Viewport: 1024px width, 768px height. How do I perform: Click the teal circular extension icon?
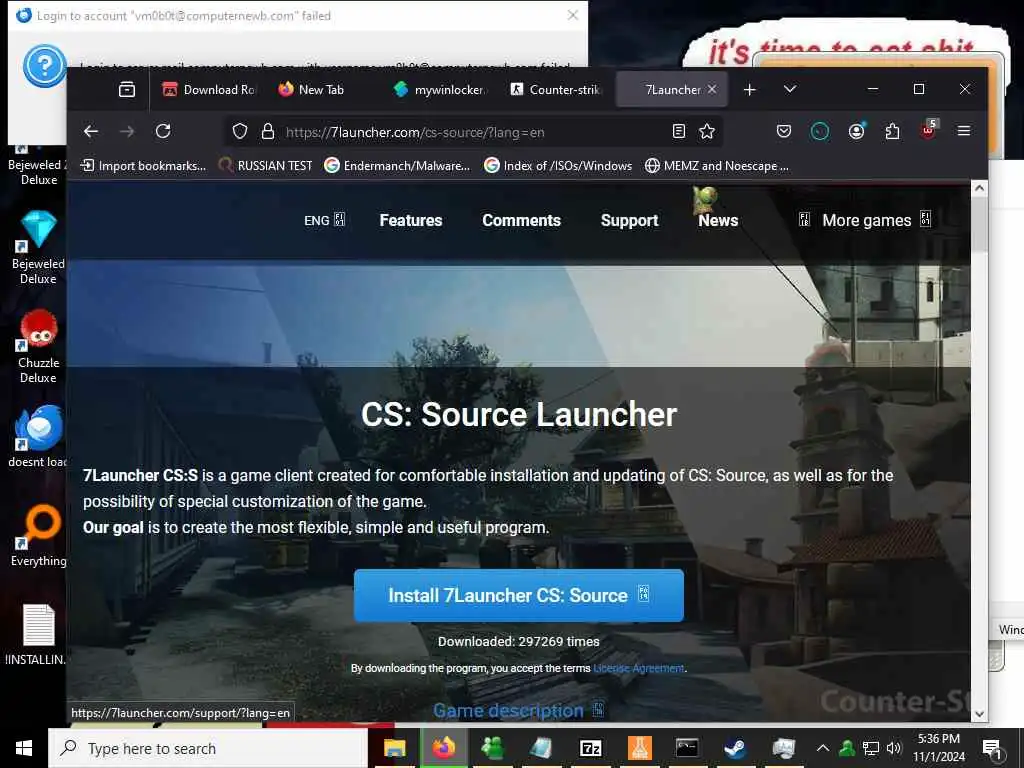tap(820, 131)
